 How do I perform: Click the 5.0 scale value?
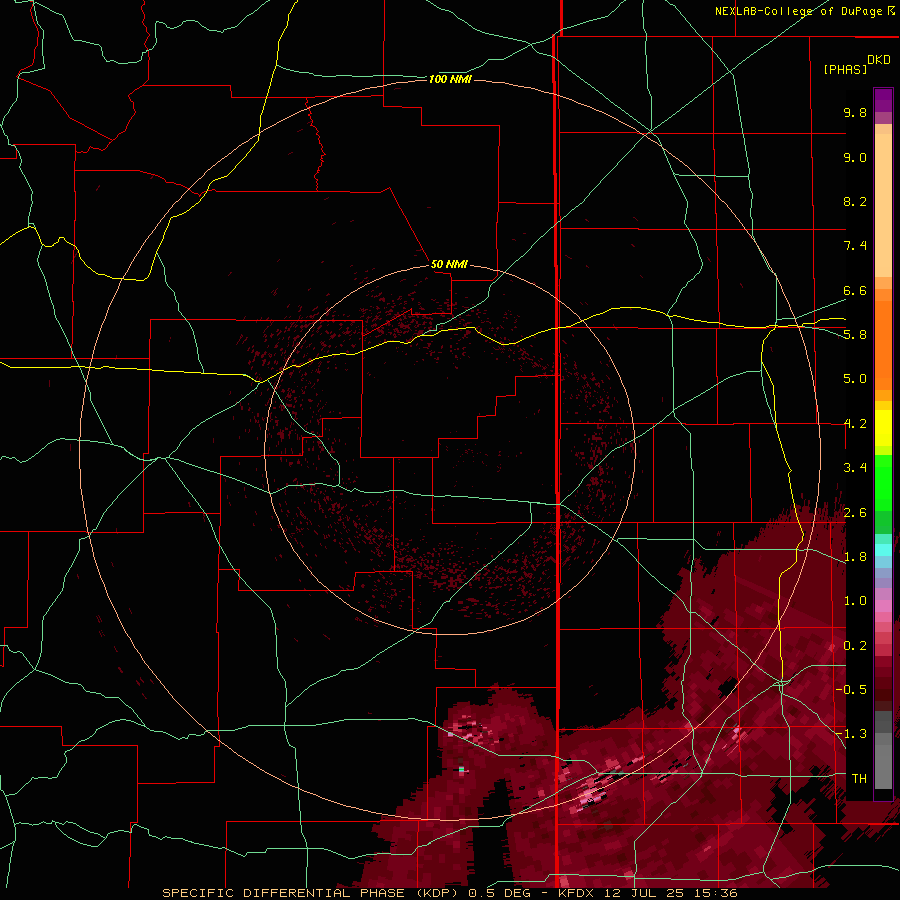(855, 379)
